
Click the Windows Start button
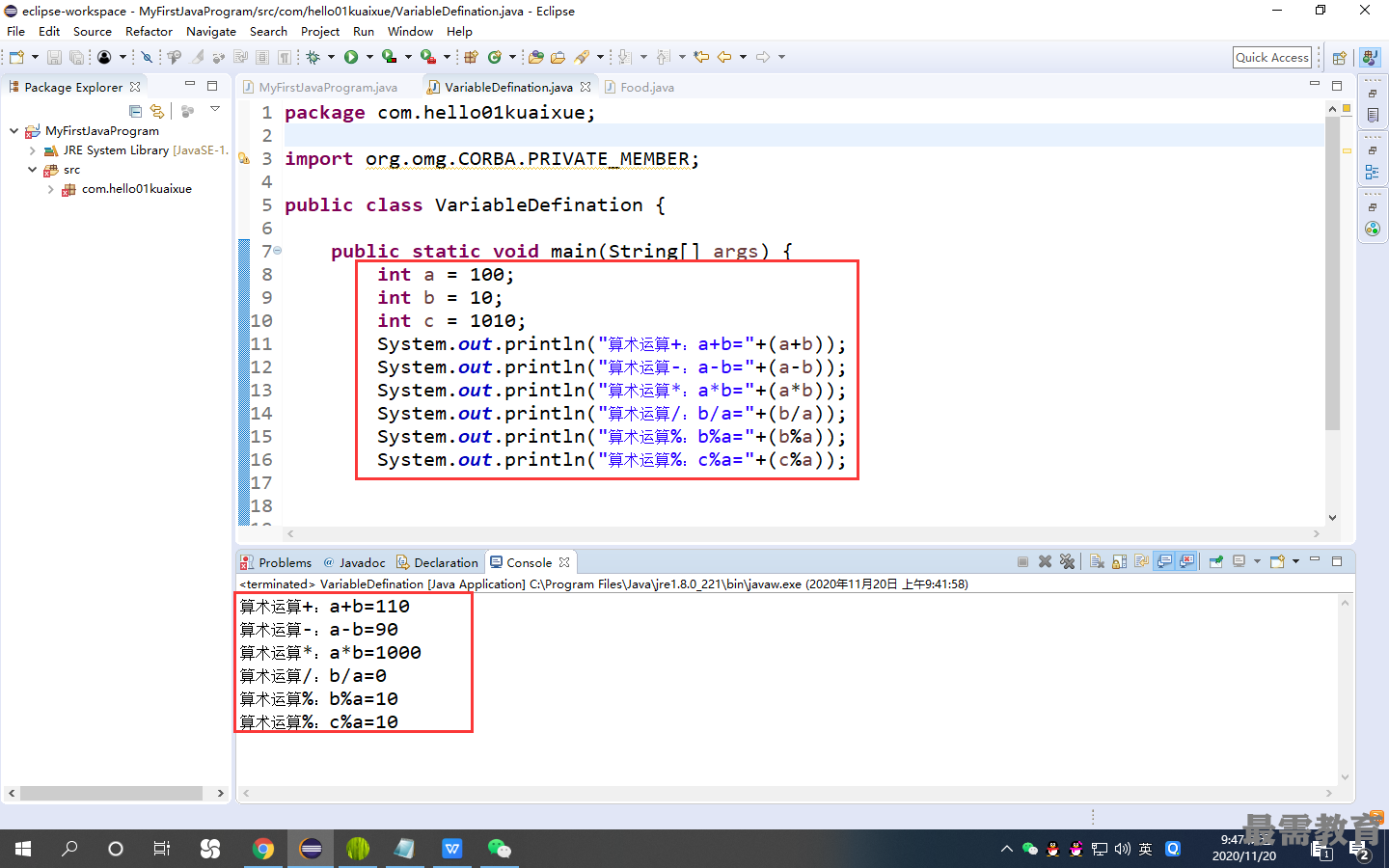(x=23, y=849)
